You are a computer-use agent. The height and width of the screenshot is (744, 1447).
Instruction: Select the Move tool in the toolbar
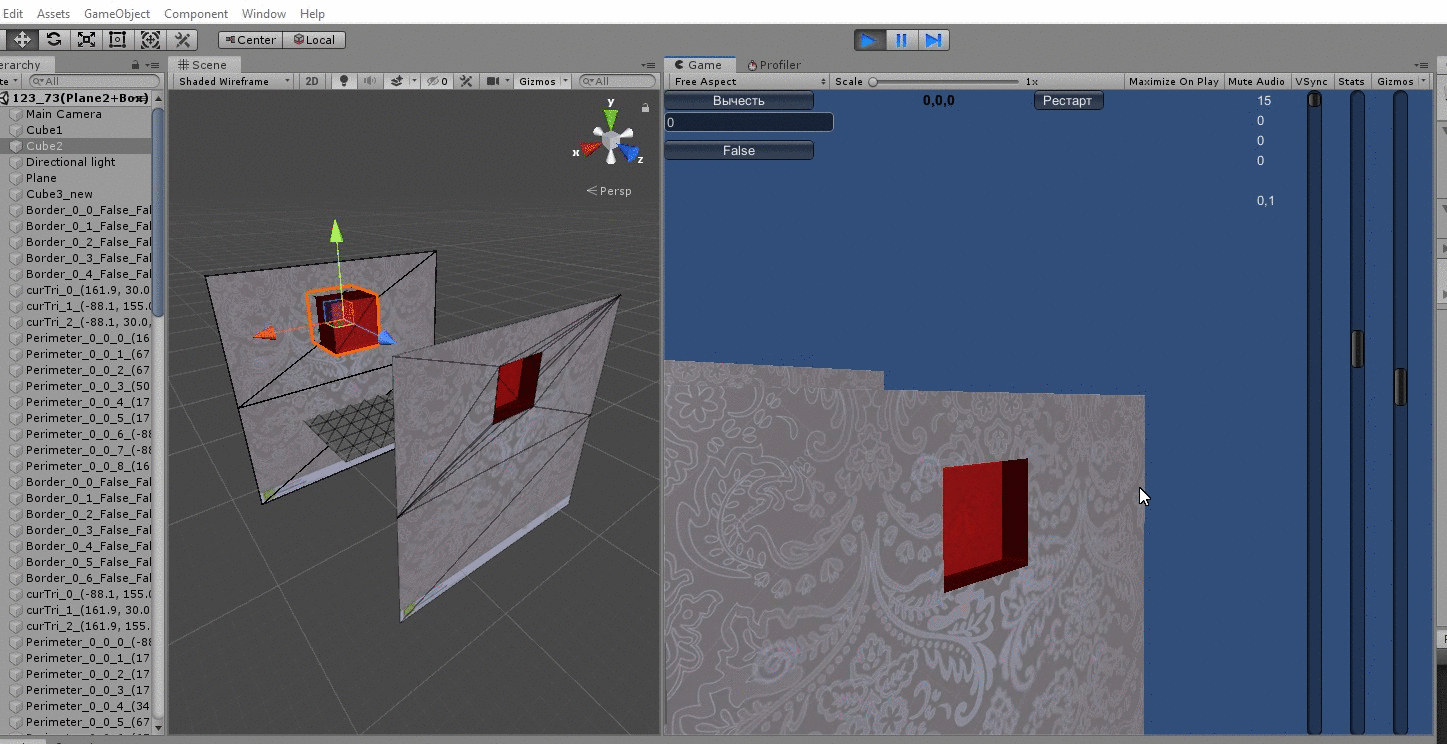[x=22, y=40]
